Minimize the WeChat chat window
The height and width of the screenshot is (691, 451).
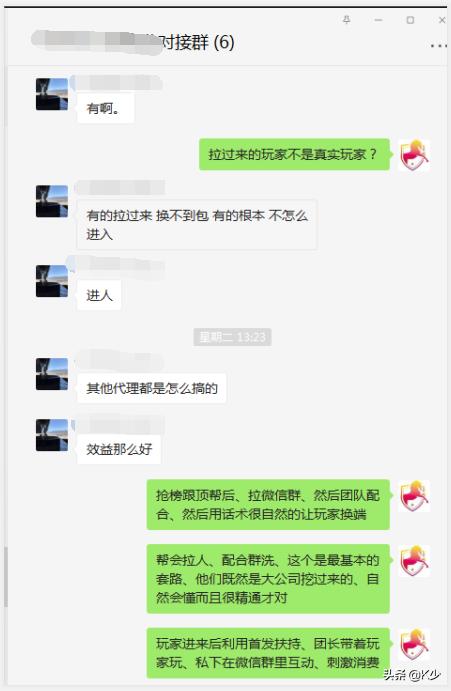(x=378, y=20)
